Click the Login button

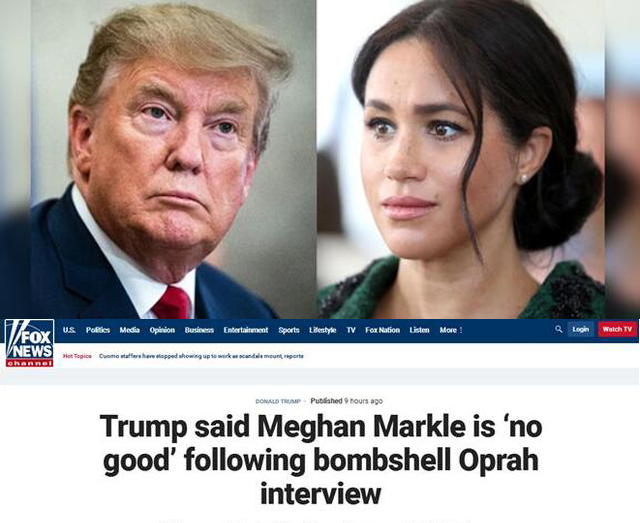tap(580, 329)
